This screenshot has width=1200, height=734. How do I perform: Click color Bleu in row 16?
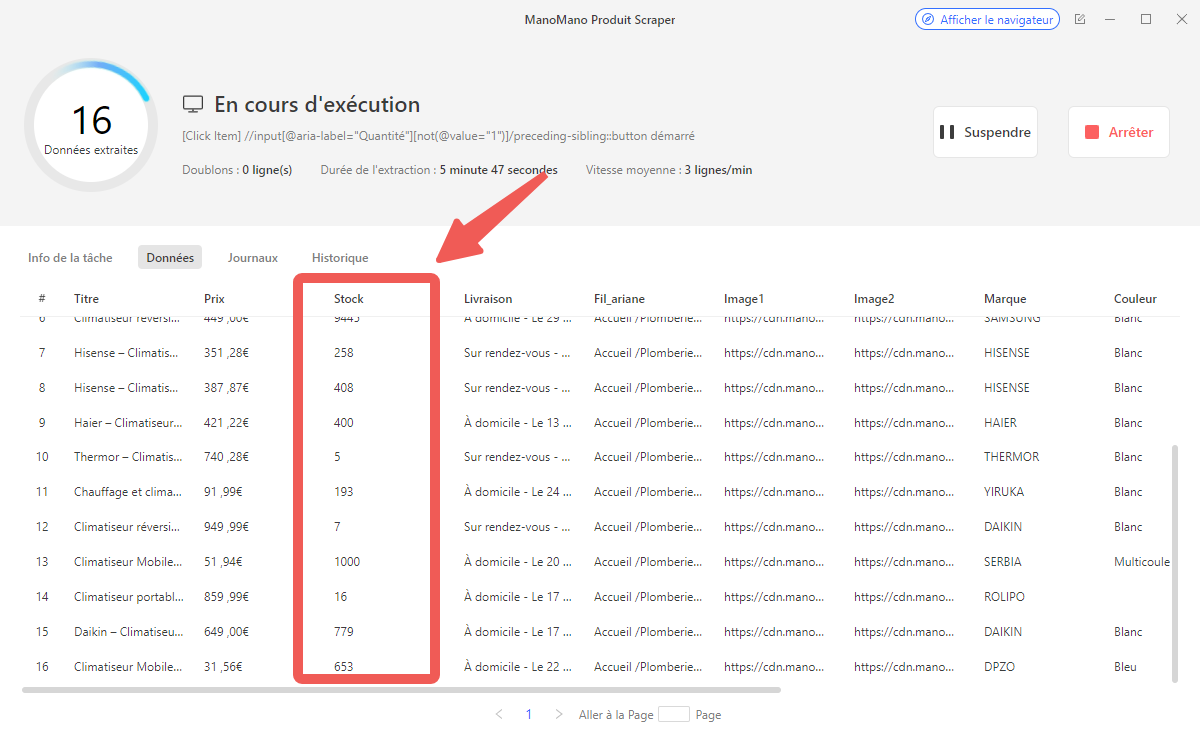(1126, 667)
